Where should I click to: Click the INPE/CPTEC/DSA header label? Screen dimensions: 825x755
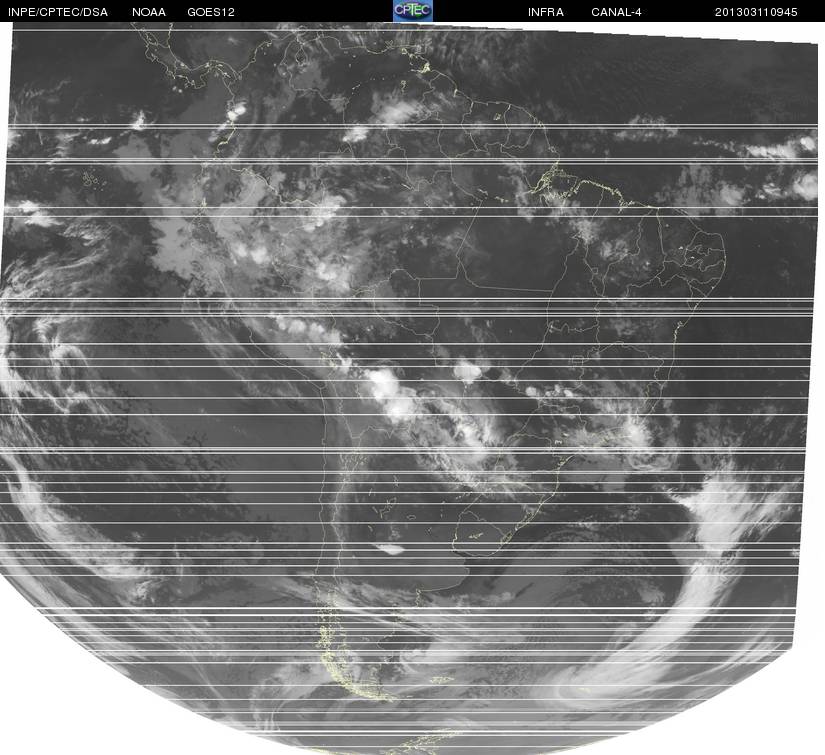58,12
